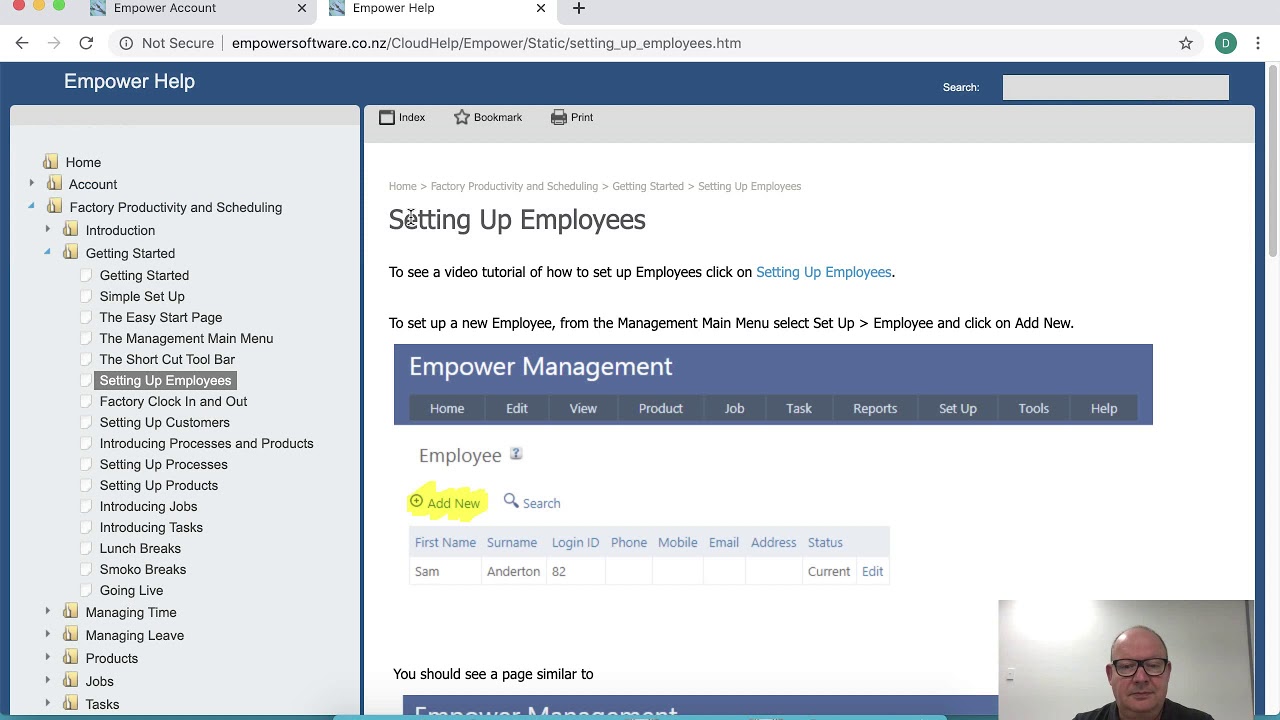The image size is (1280, 720).
Task: Expand the Managing Time node
Action: click(47, 612)
